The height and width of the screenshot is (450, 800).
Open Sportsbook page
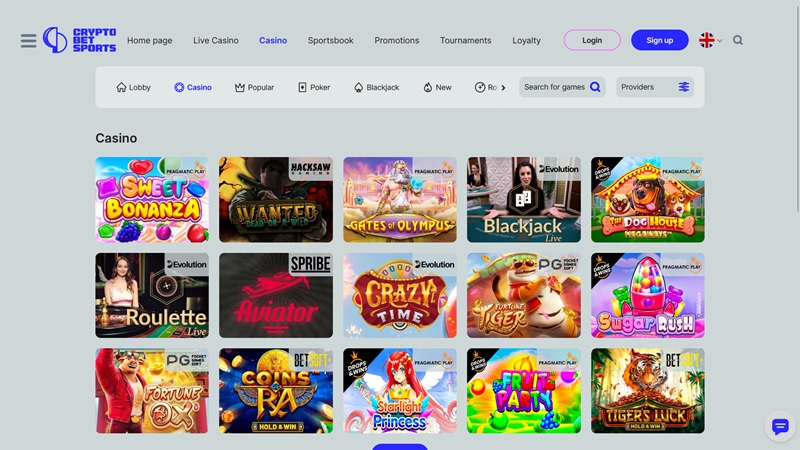(x=331, y=40)
